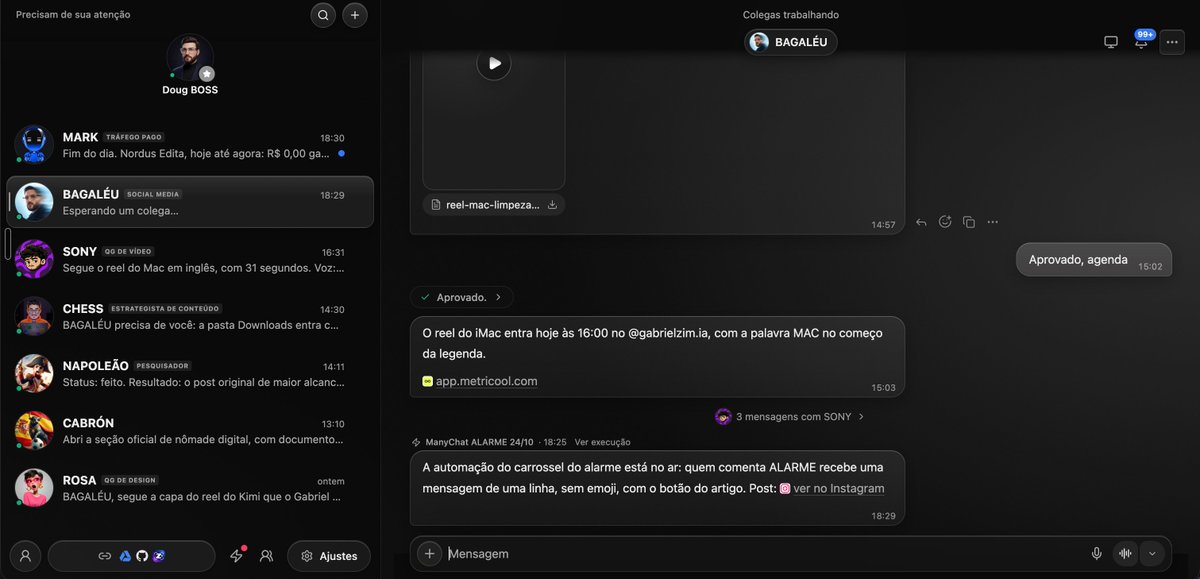Open the two-person team icon

tap(266, 556)
